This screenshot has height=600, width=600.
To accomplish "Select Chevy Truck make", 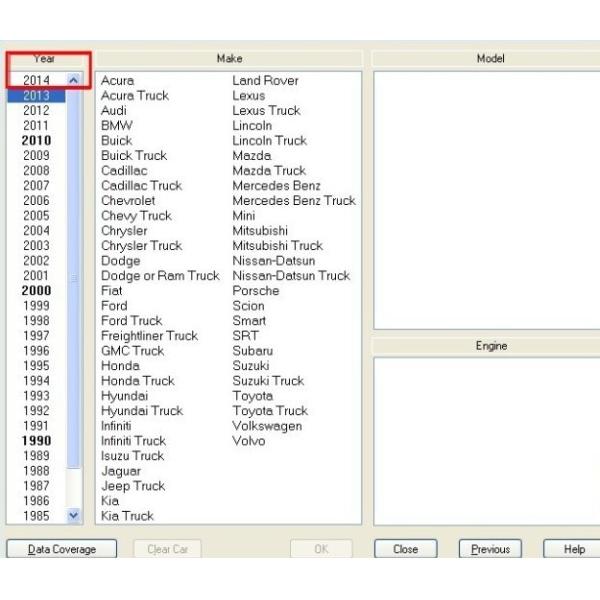I will [136, 216].
